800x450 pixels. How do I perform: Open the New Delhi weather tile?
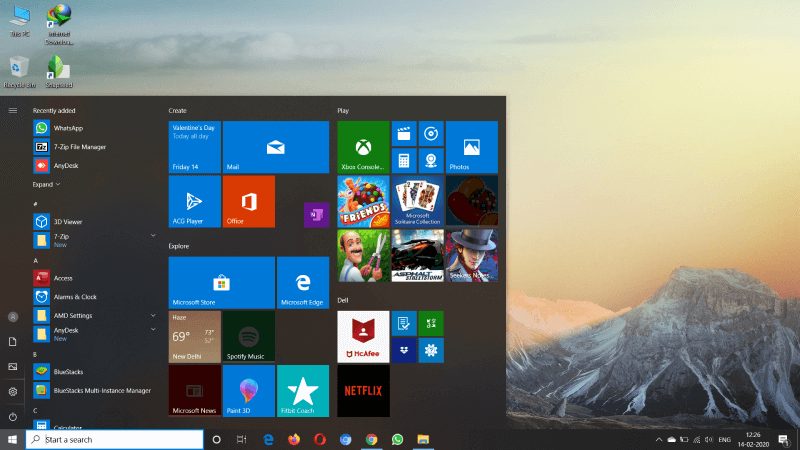coord(195,337)
